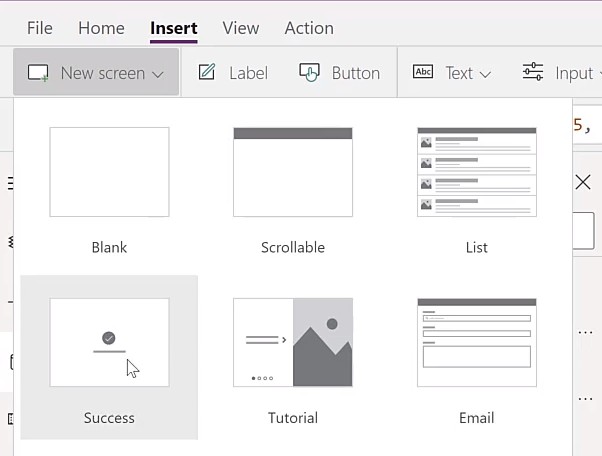Switch to the Home tab
Image resolution: width=602 pixels, height=456 pixels.
pos(101,28)
